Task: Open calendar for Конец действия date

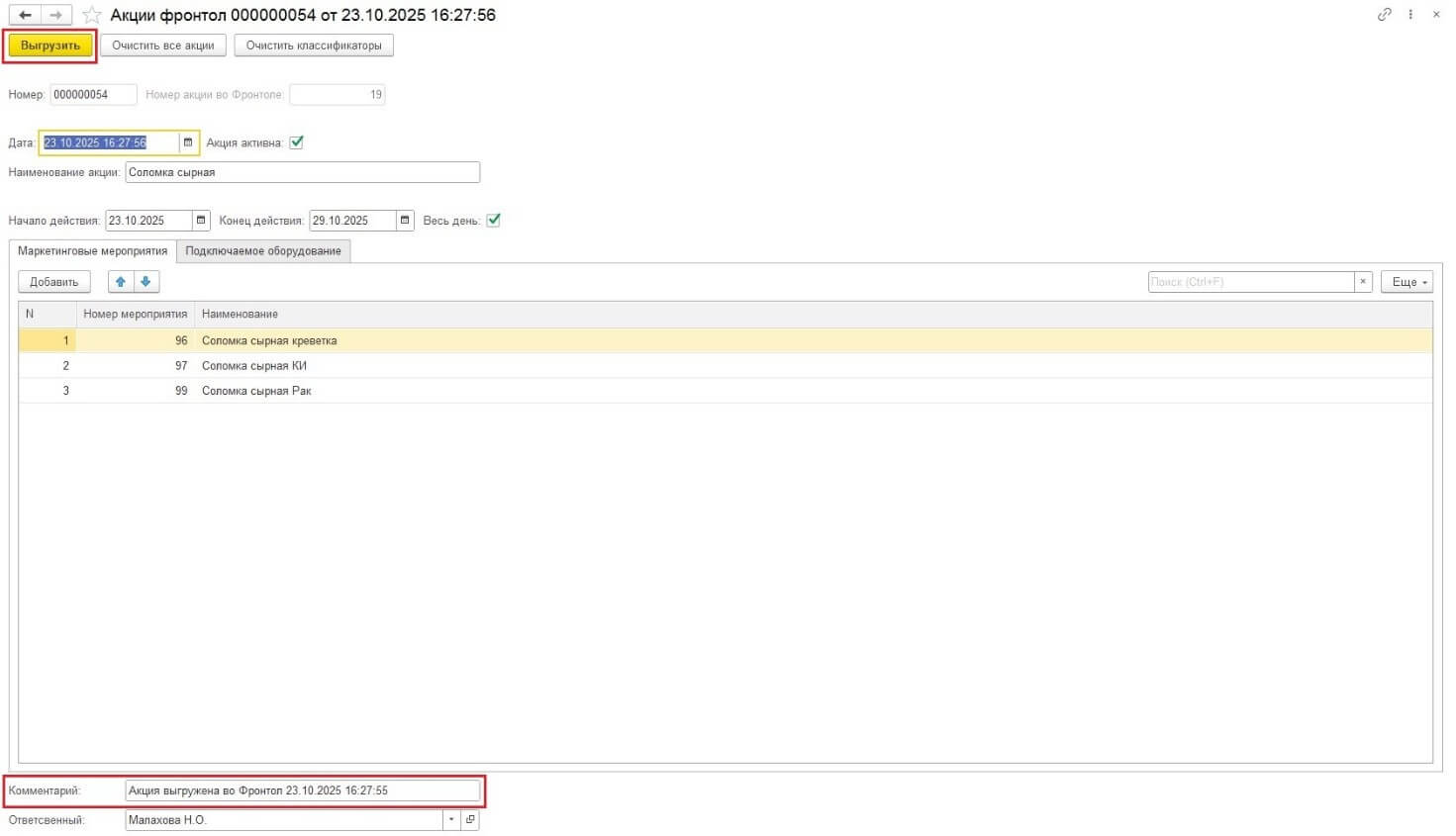Action: (x=405, y=221)
